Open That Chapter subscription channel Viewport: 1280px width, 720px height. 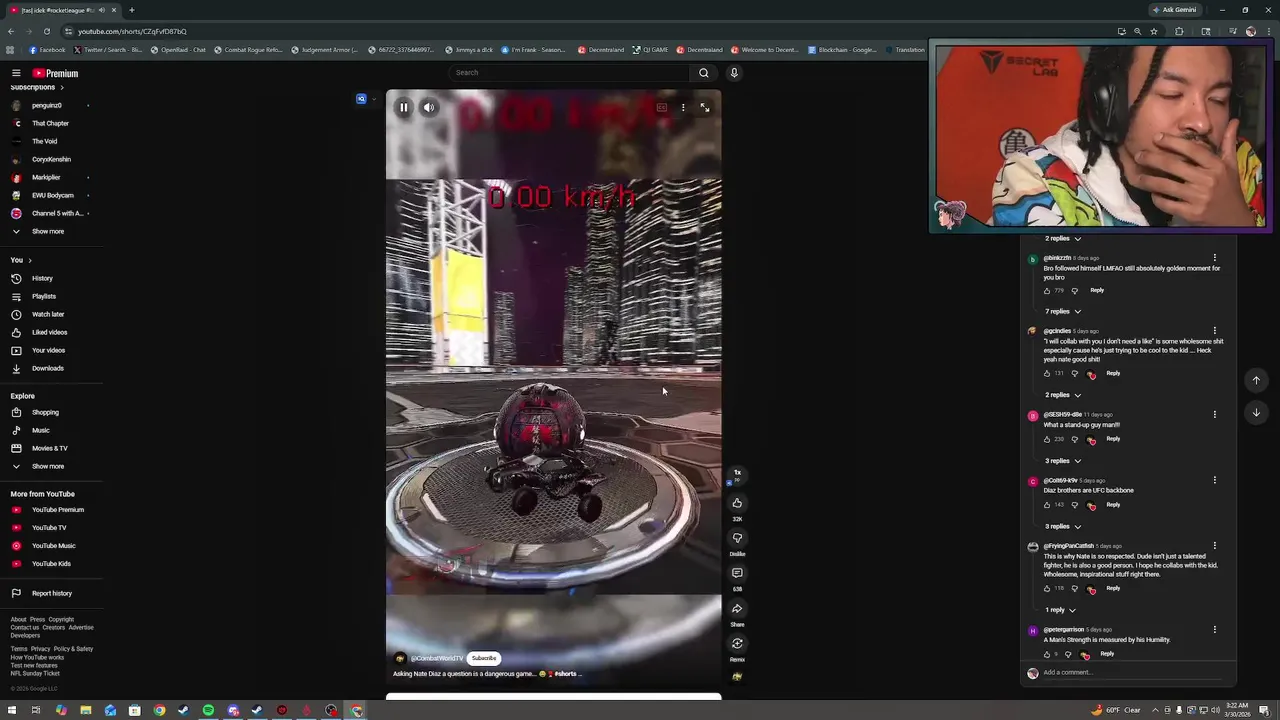[50, 123]
